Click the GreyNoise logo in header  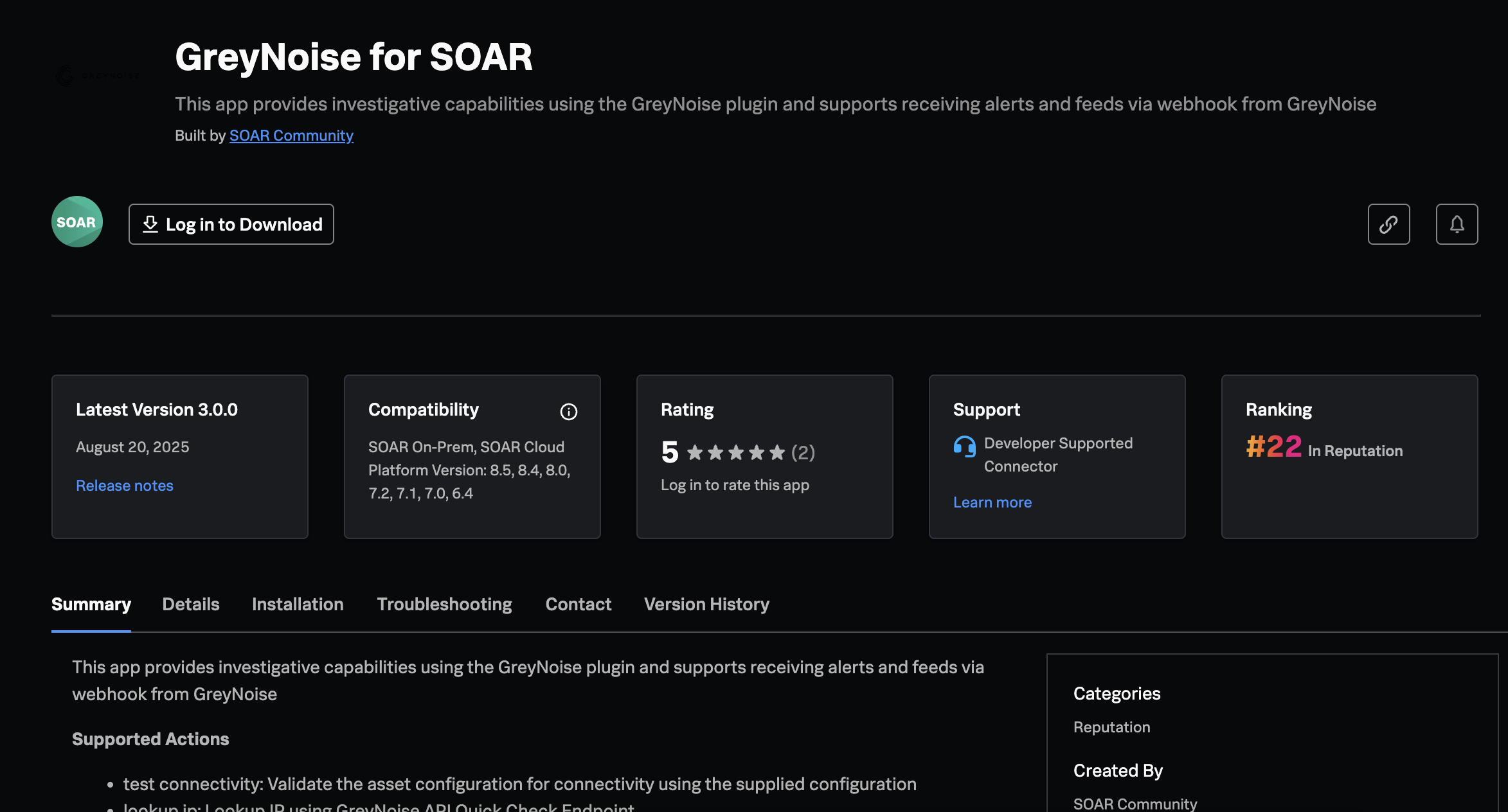pos(98,76)
